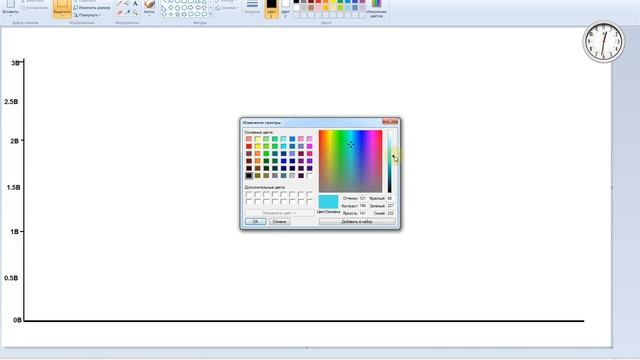Choose the up arrow shape
This screenshot has width=640, height=360.
click(x=204, y=8)
